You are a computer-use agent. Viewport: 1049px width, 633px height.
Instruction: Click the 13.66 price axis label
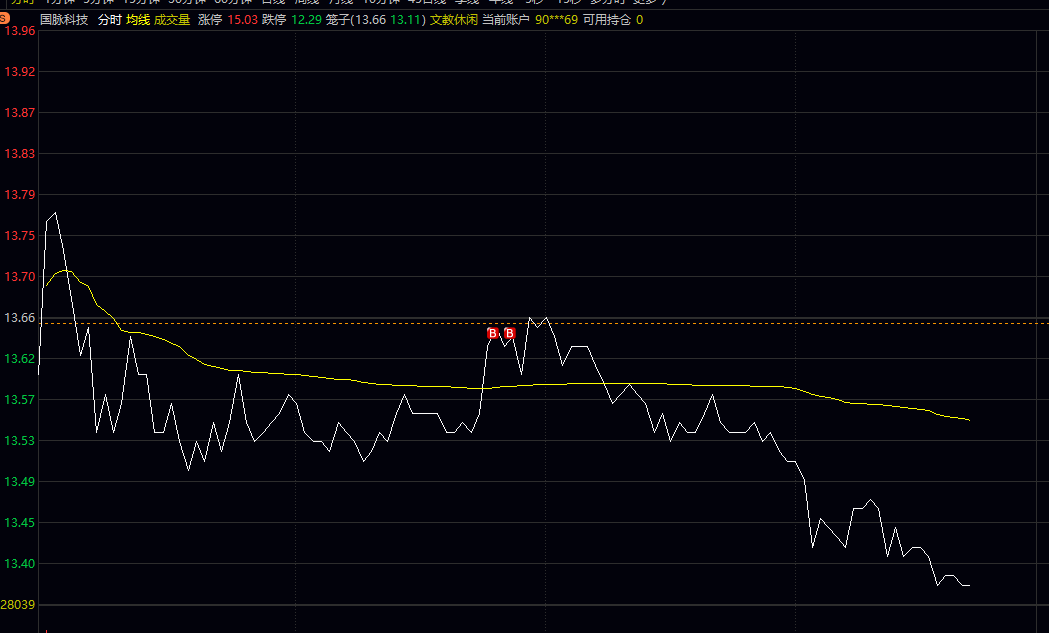[19, 317]
